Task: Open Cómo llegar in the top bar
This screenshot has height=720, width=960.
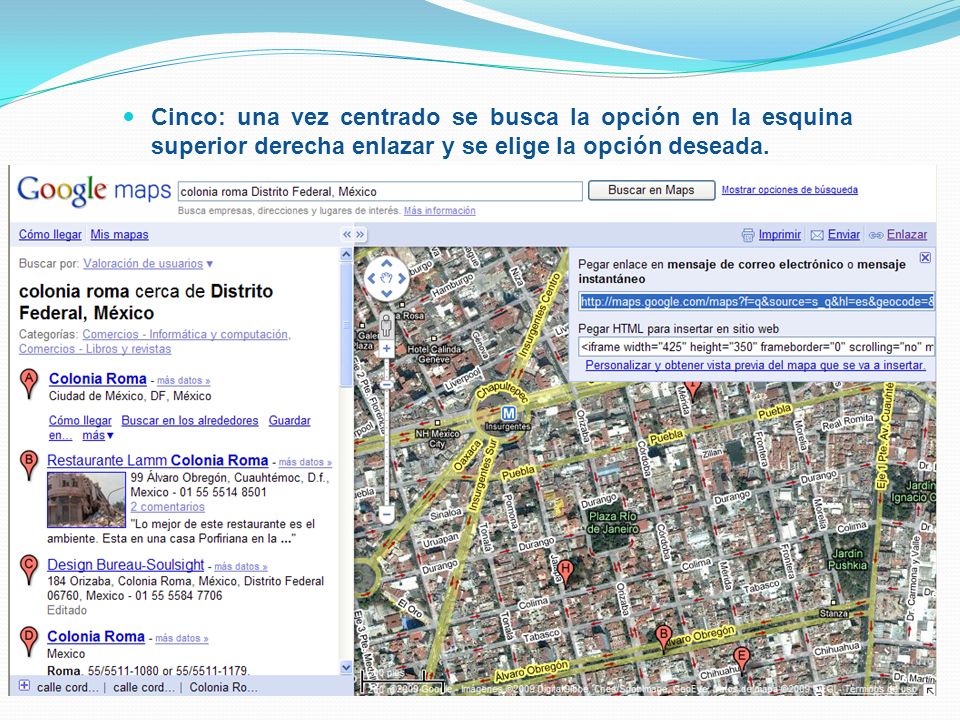Action: (50, 234)
